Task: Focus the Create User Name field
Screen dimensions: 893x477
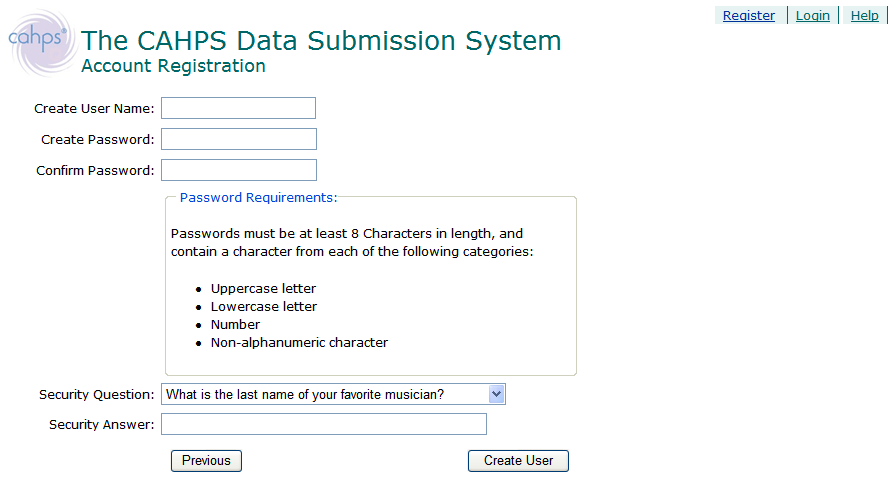Action: [238, 108]
